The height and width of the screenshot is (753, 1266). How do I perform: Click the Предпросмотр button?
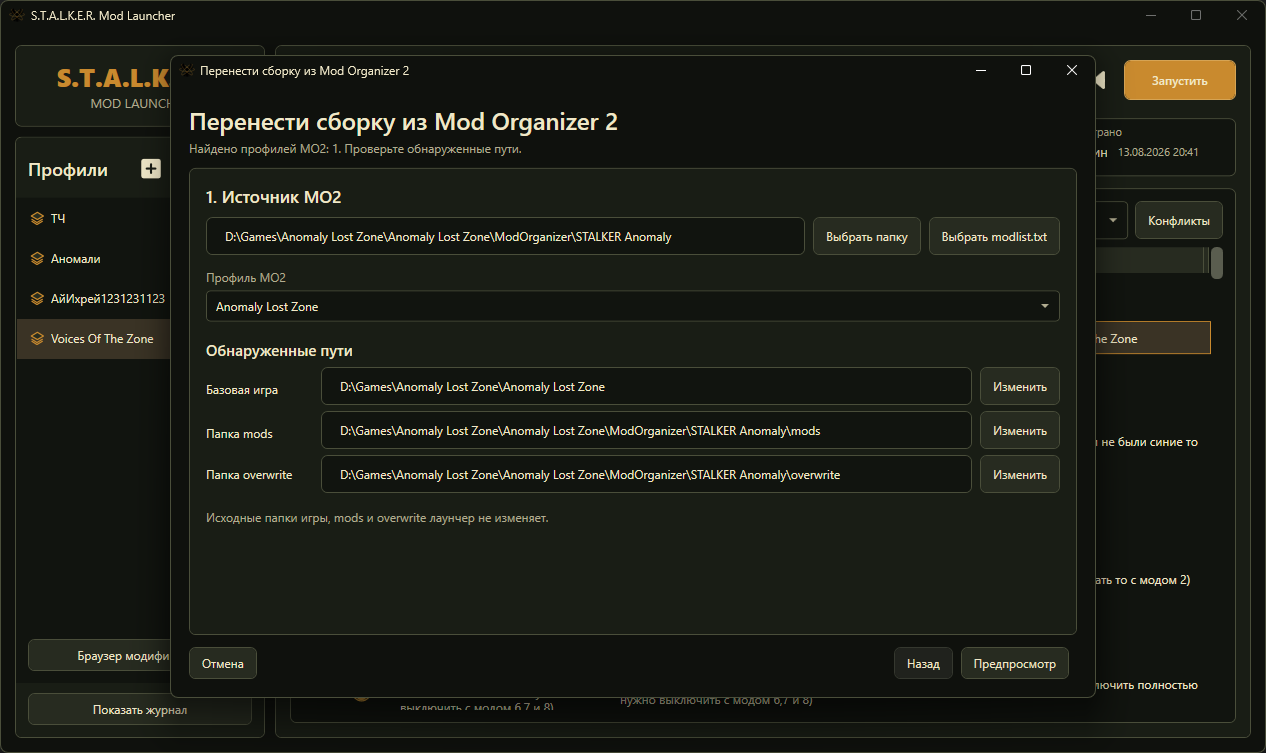tap(1015, 663)
